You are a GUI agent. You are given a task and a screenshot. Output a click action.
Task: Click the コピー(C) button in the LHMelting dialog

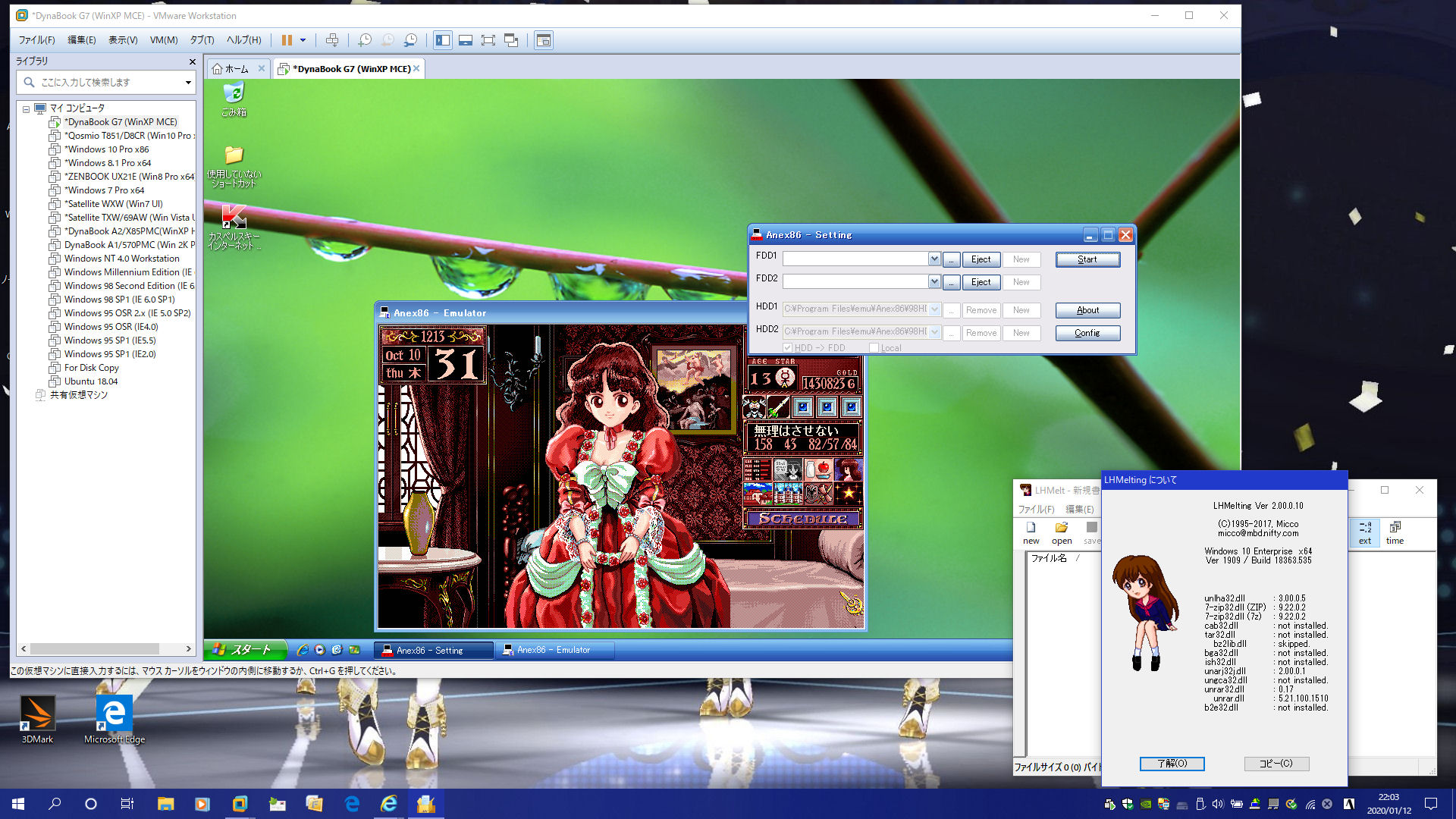(x=1276, y=764)
